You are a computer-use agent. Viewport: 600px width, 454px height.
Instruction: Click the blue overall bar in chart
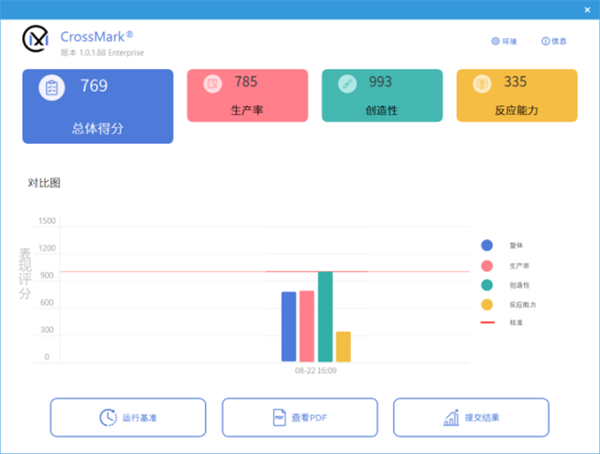pos(289,327)
